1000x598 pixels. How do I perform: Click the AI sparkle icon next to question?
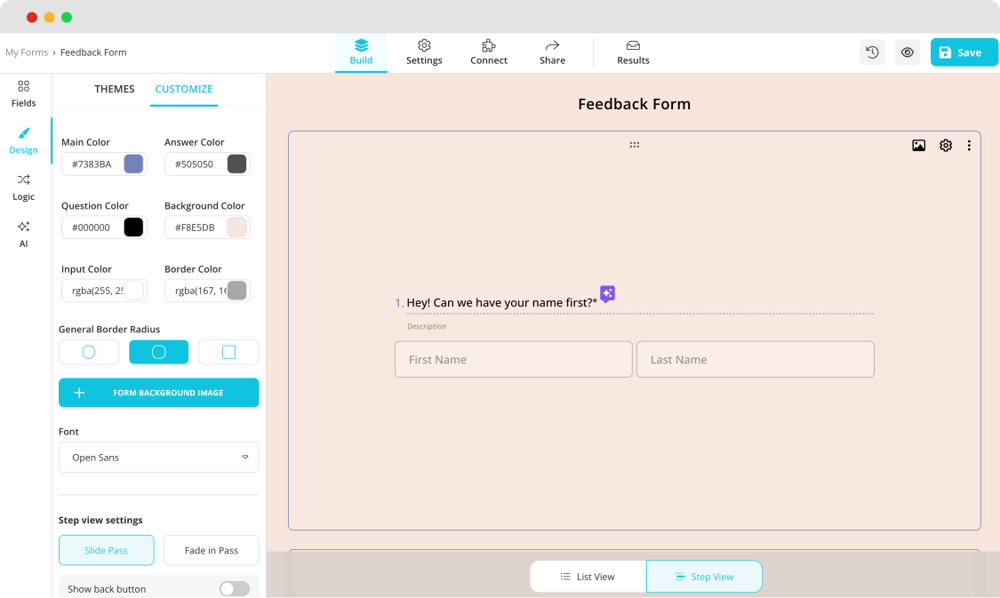pos(607,293)
